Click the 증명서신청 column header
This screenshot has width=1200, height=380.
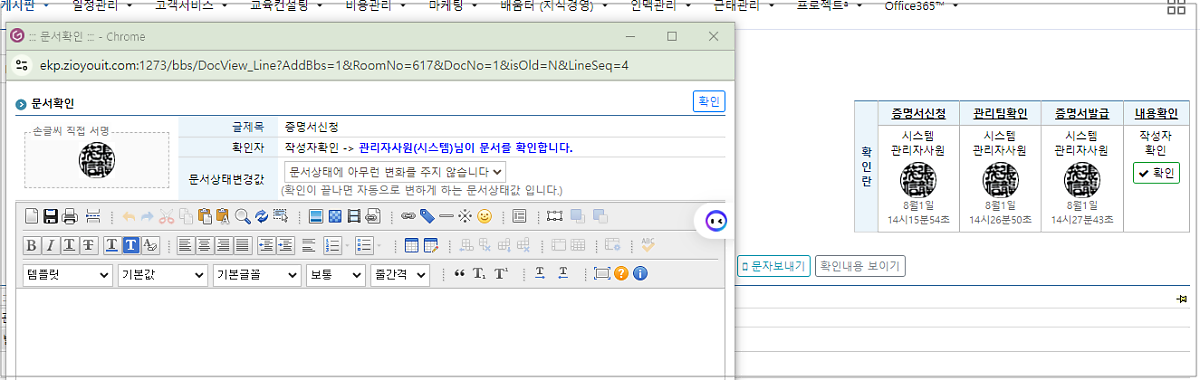[918, 113]
